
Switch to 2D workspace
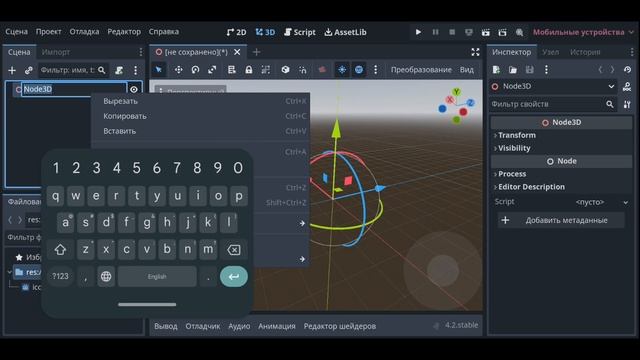point(236,32)
